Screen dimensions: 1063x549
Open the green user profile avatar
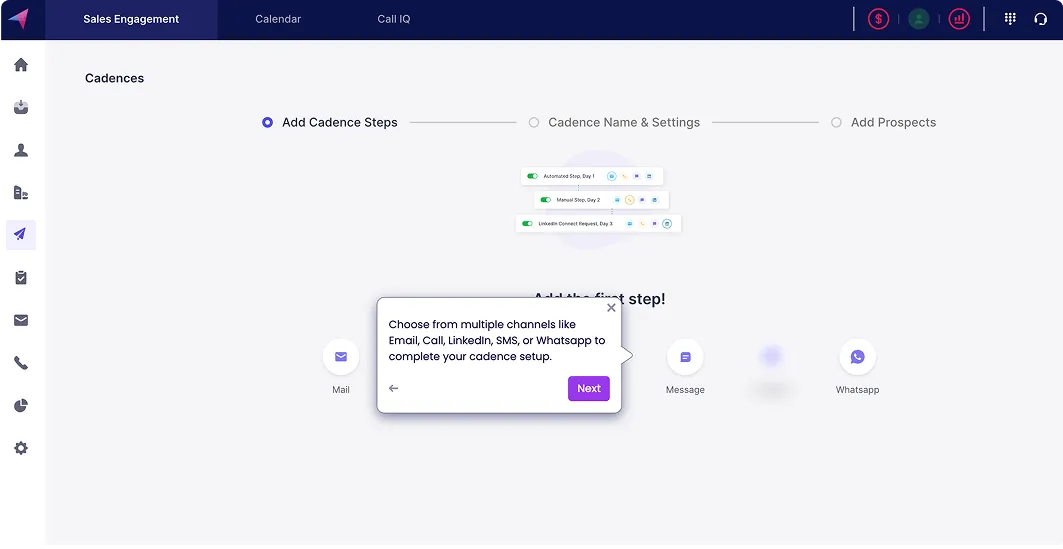coord(919,19)
